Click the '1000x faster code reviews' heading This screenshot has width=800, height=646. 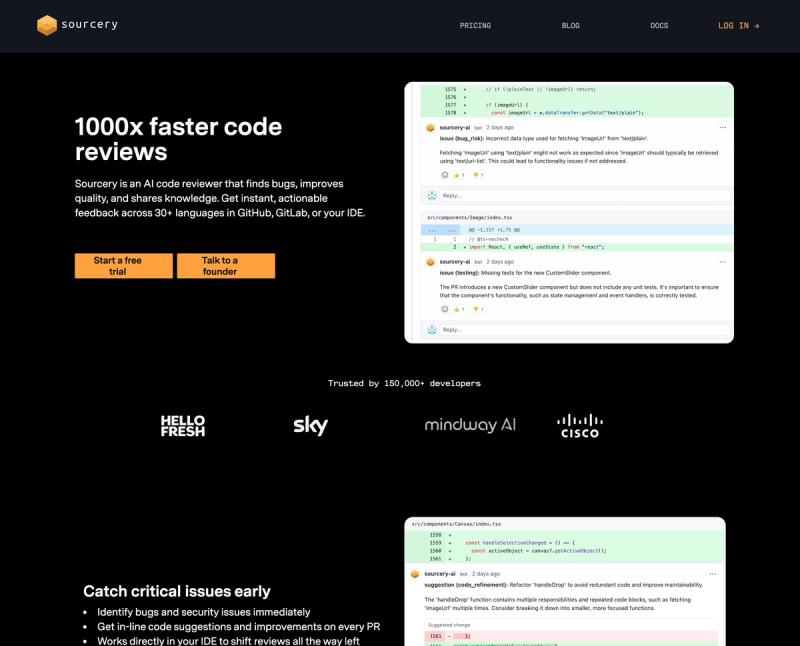tap(178, 139)
